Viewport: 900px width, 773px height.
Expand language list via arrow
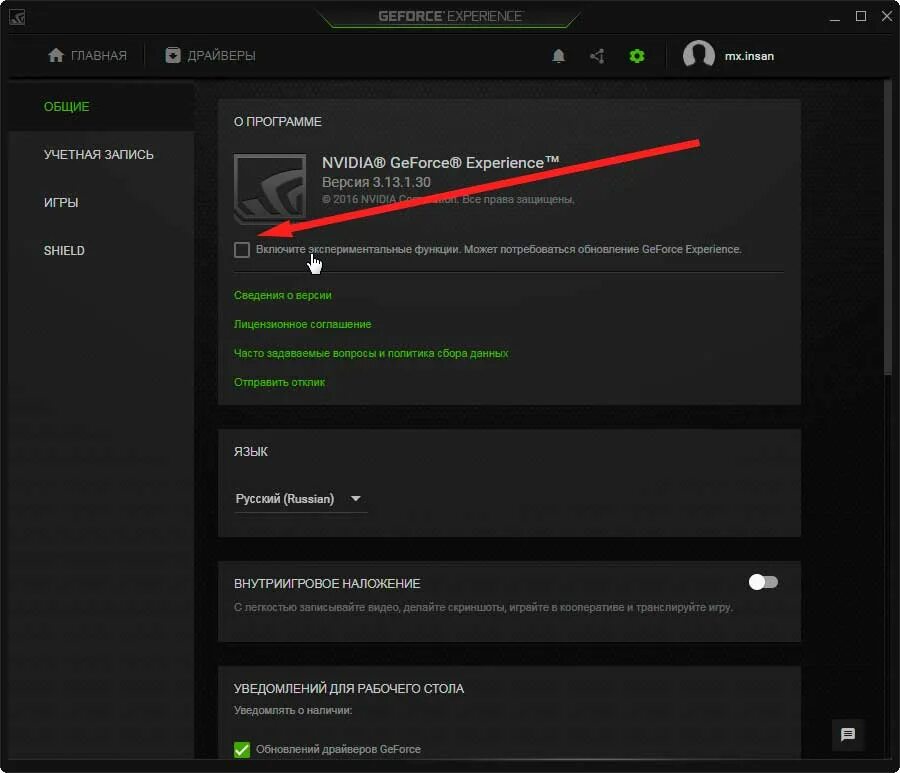point(356,499)
